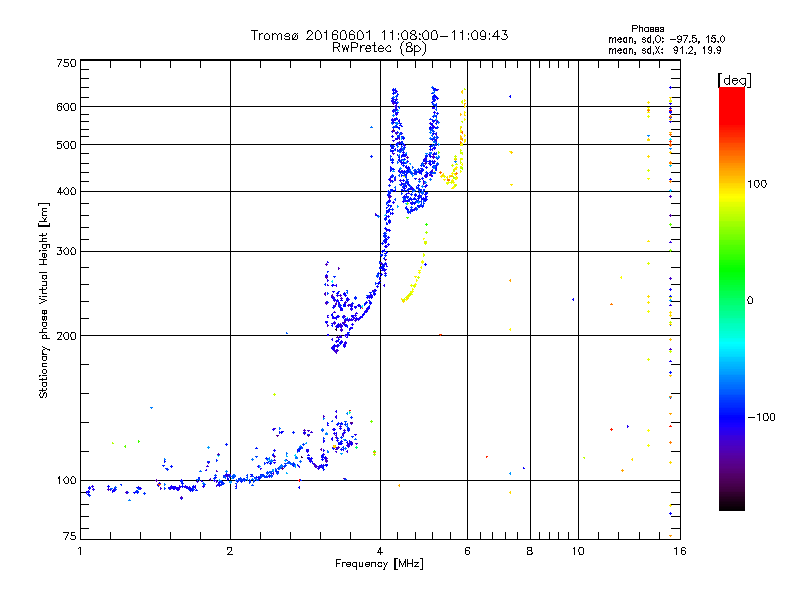
Task: Click the colorbar tick label '100'
Action: click(757, 184)
